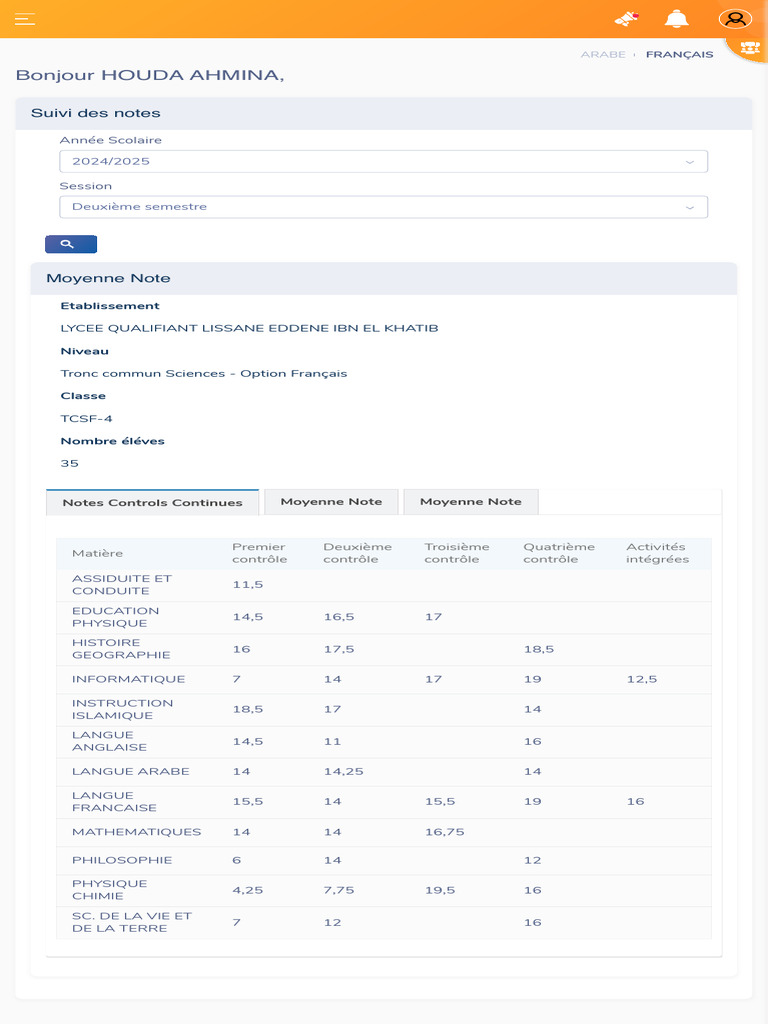Click the Nombre éléves value 35

tap(69, 464)
